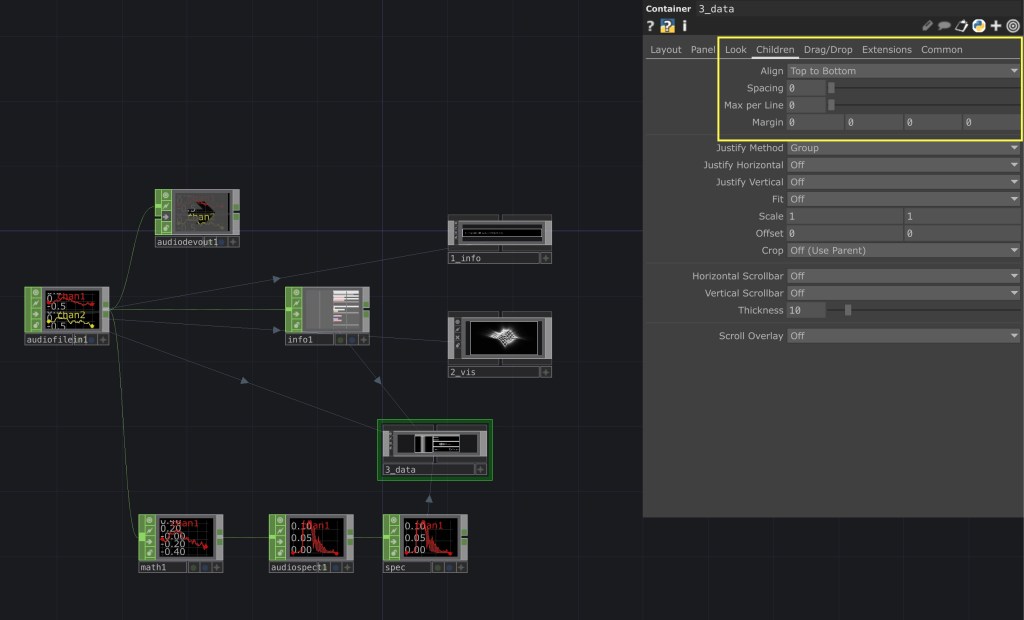This screenshot has height=620, width=1024.
Task: Click the Python language icon in header
Action: coord(978,26)
